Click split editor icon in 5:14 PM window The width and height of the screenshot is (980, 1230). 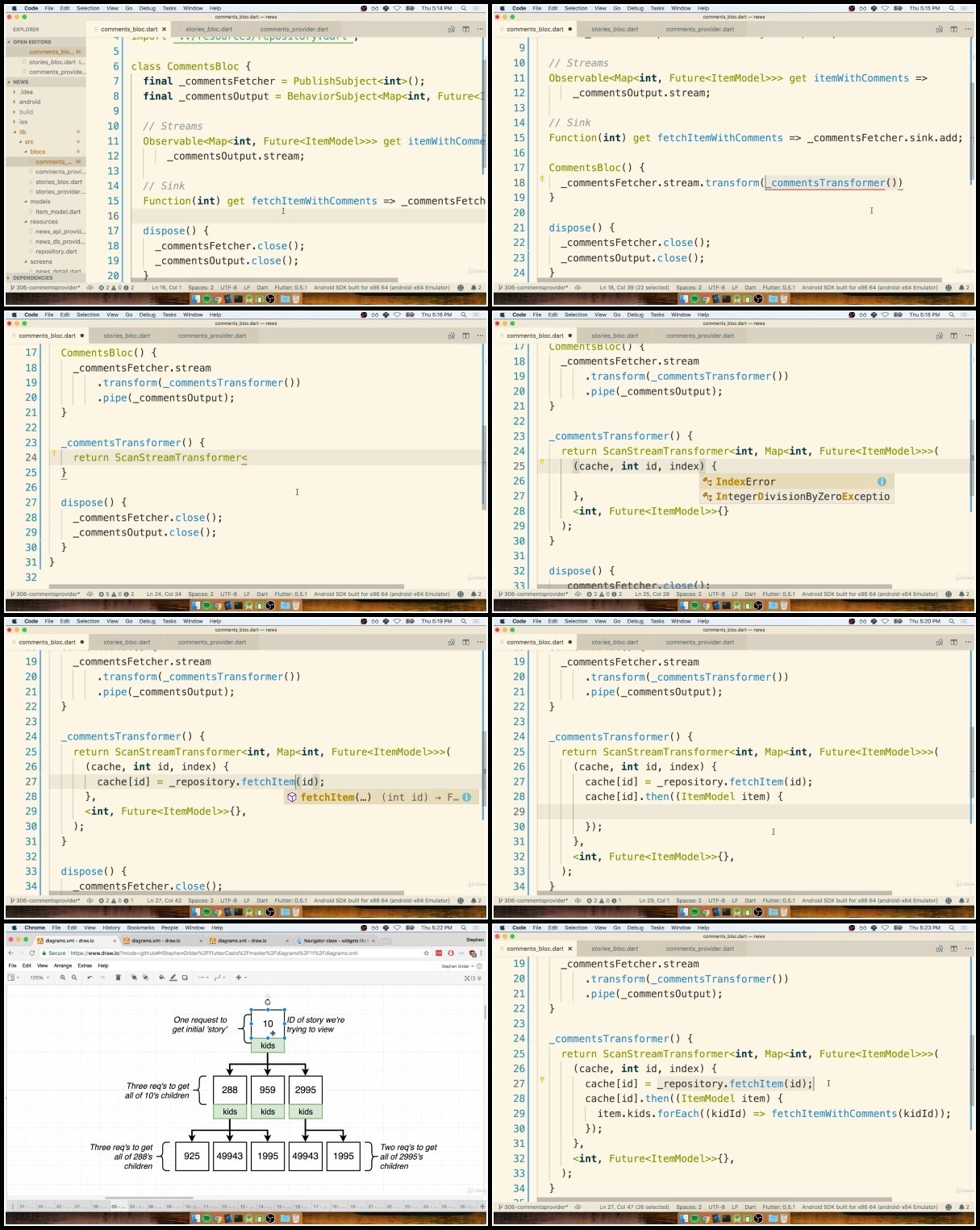point(466,29)
